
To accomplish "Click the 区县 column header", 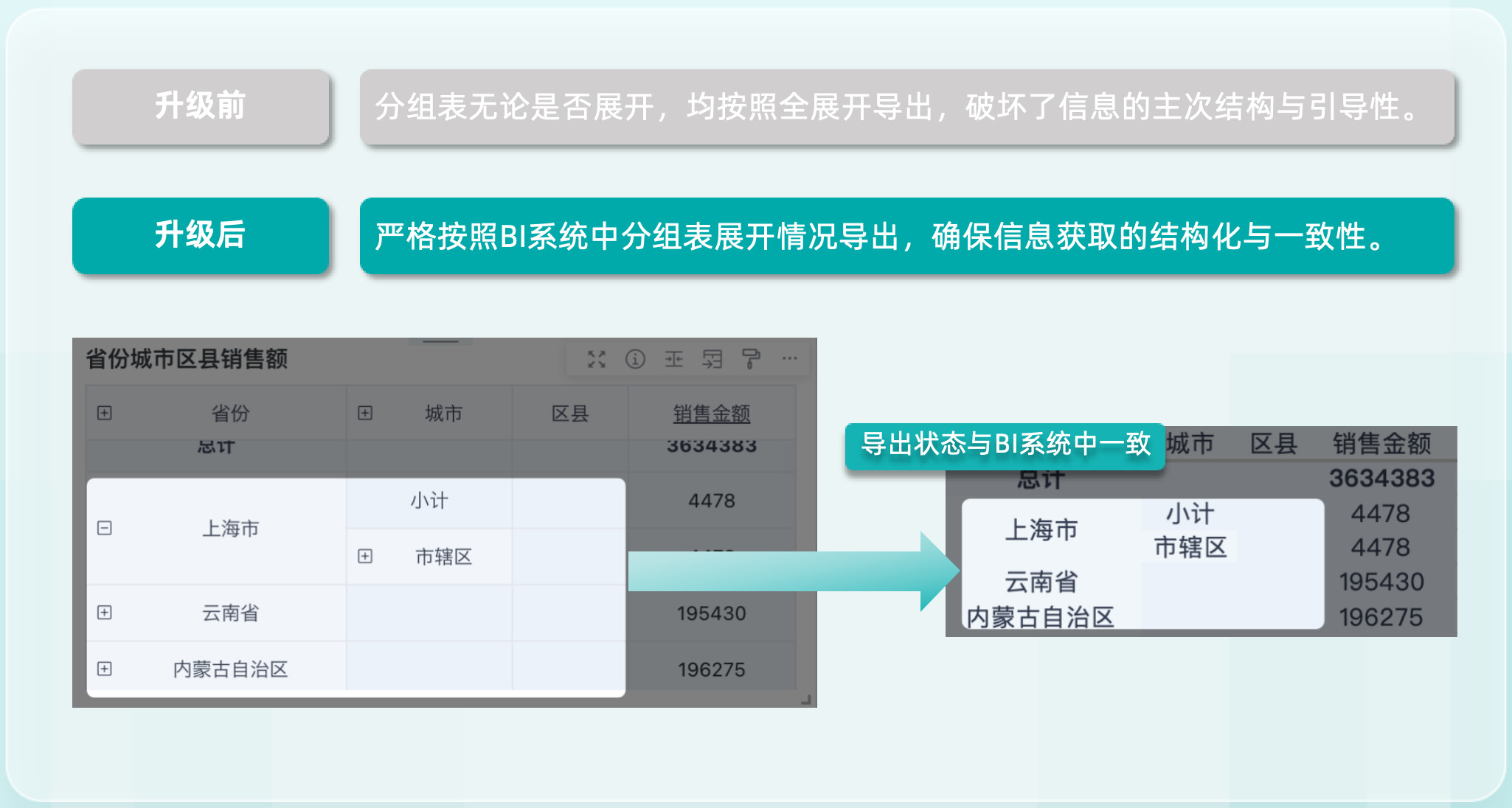I will tap(570, 414).
